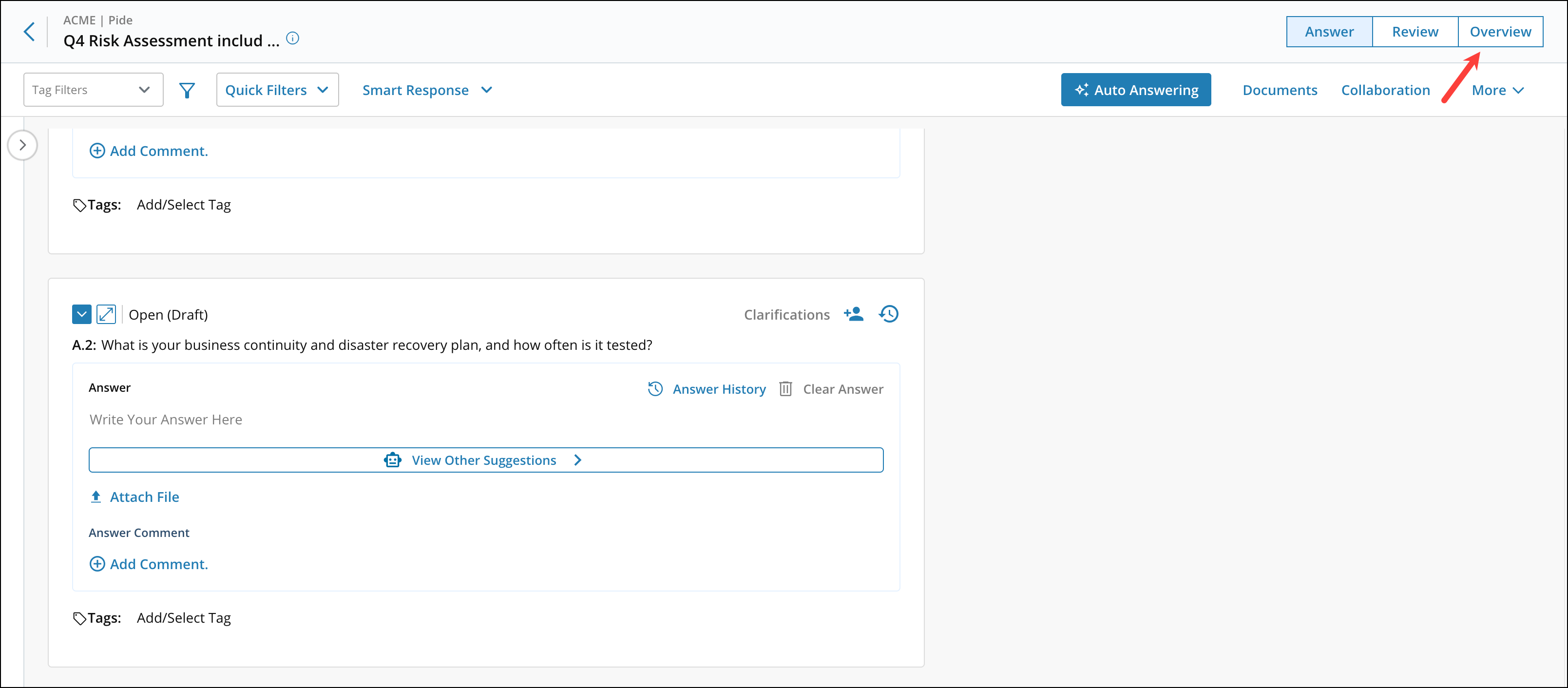Viewport: 1568px width, 688px height.
Task: Clear the answer using the trash icon
Action: (786, 389)
